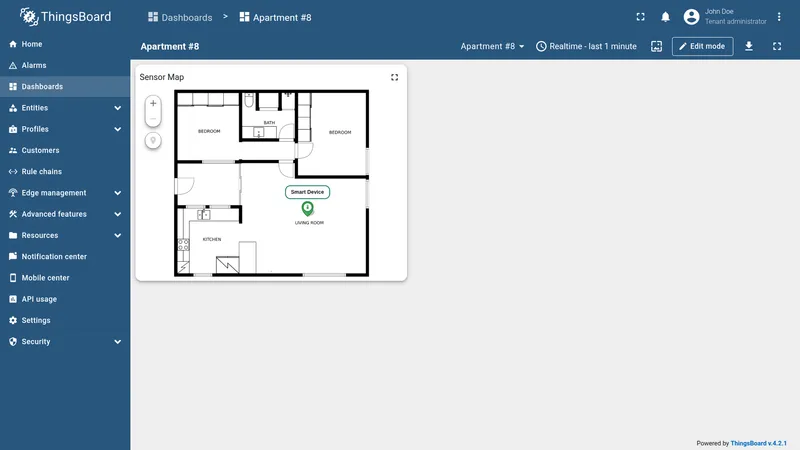This screenshot has width=800, height=450.
Task: Open the Customers page
Action: 65,151
